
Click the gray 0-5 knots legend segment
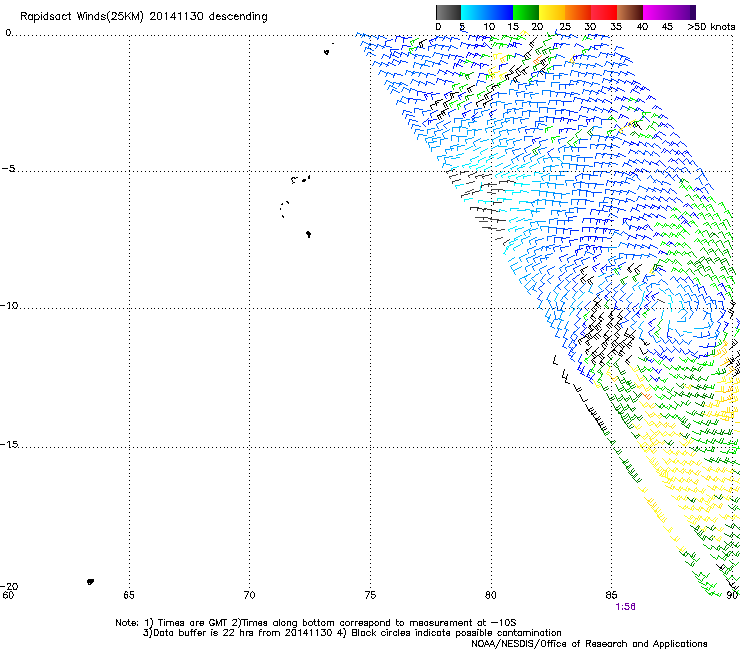[448, 12]
